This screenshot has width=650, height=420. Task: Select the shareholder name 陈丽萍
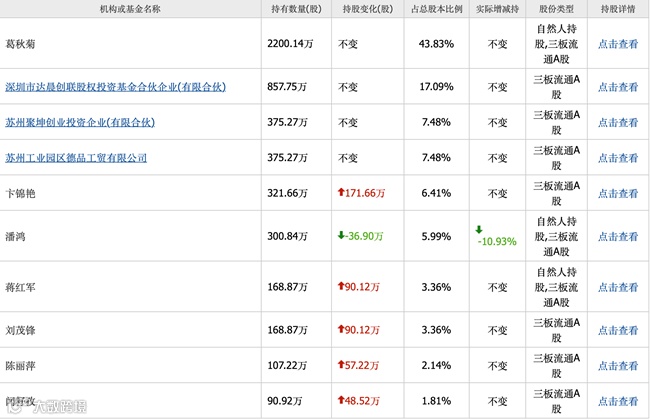pyautogui.click(x=20, y=366)
